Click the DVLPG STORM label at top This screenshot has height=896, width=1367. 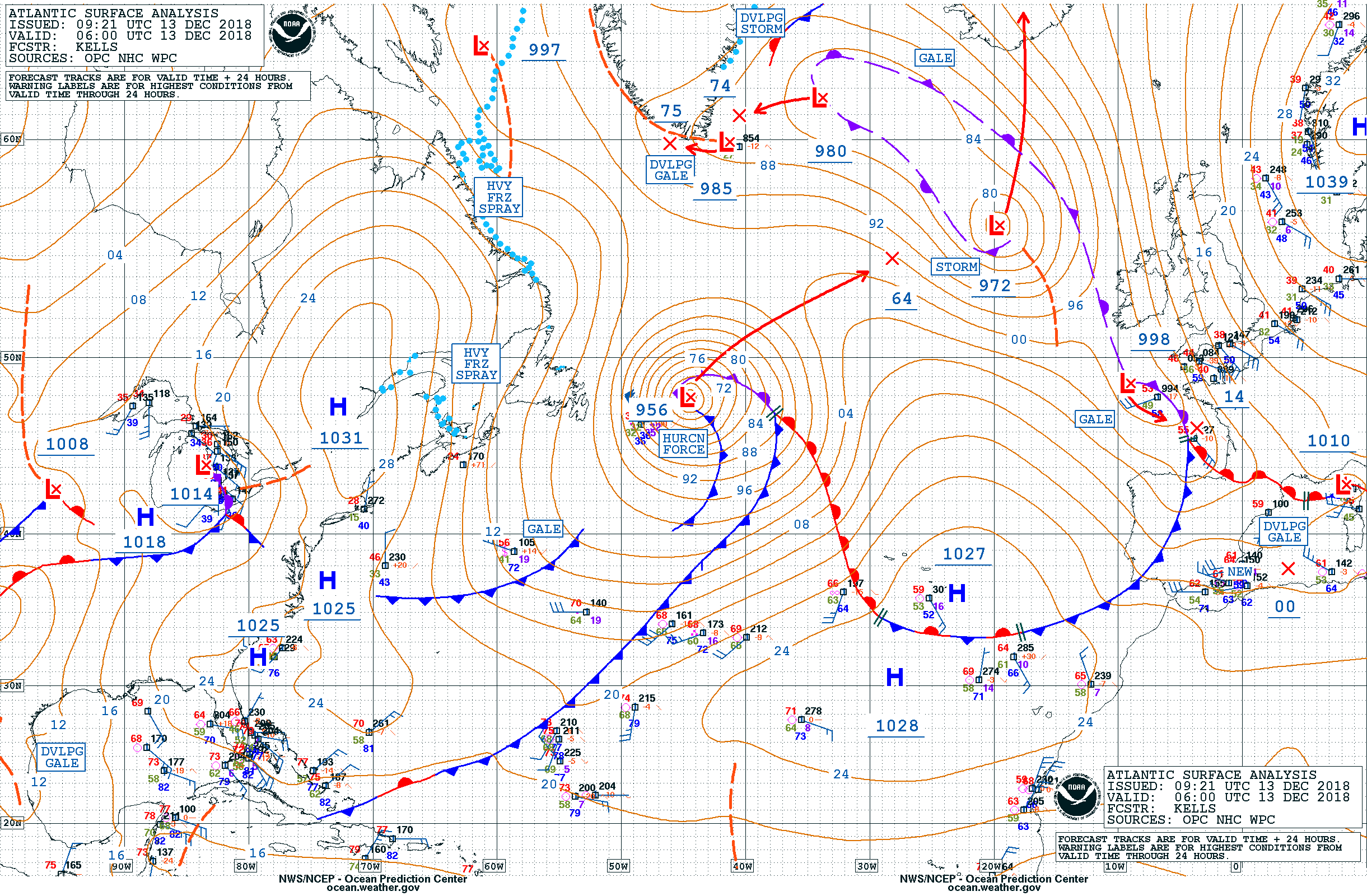761,24
